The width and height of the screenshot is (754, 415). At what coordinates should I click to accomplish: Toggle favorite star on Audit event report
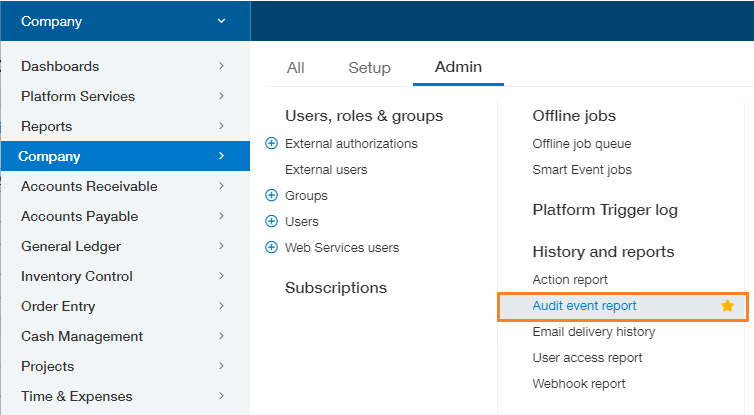tap(727, 305)
